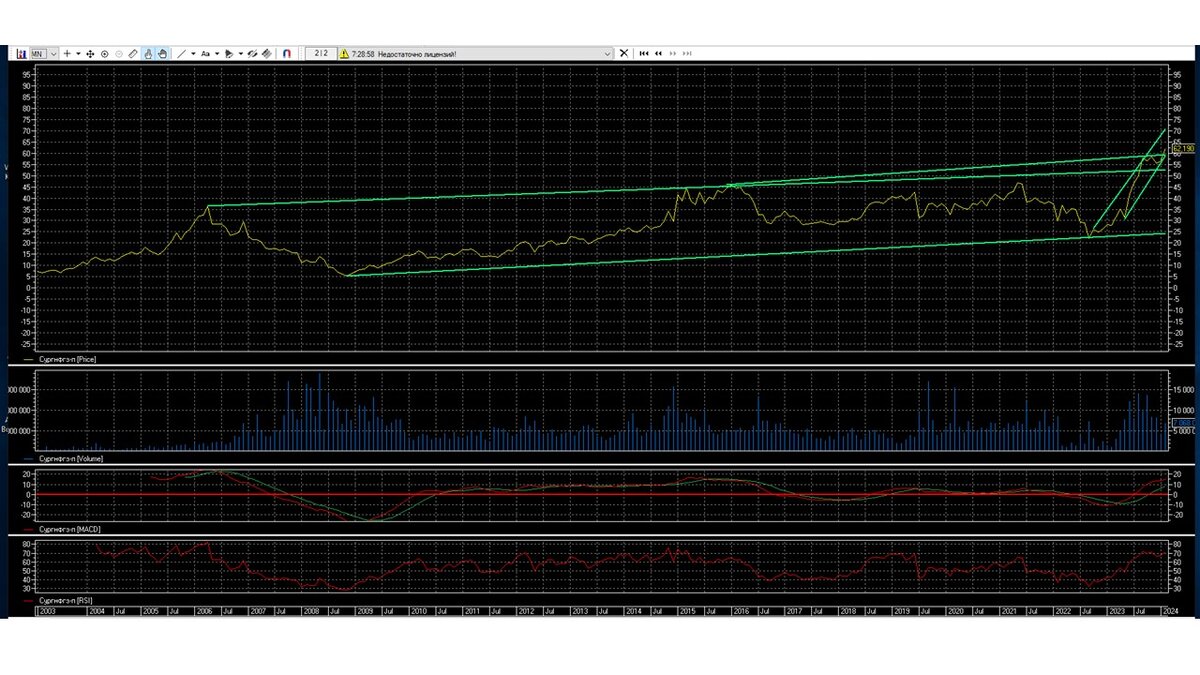Click the 2024 label on time axis
This screenshot has height=675, width=1200.
tap(1172, 610)
